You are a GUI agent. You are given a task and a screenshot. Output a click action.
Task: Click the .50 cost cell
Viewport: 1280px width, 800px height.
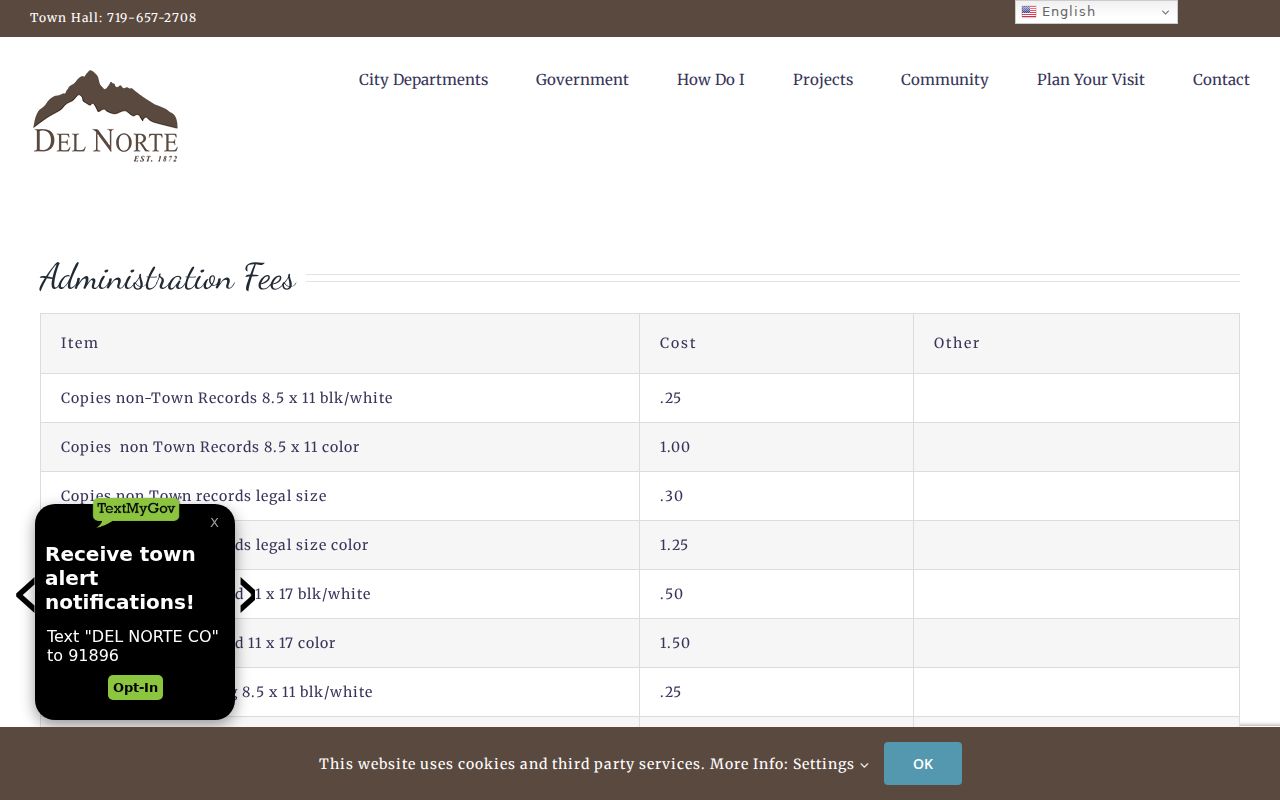click(x=776, y=594)
